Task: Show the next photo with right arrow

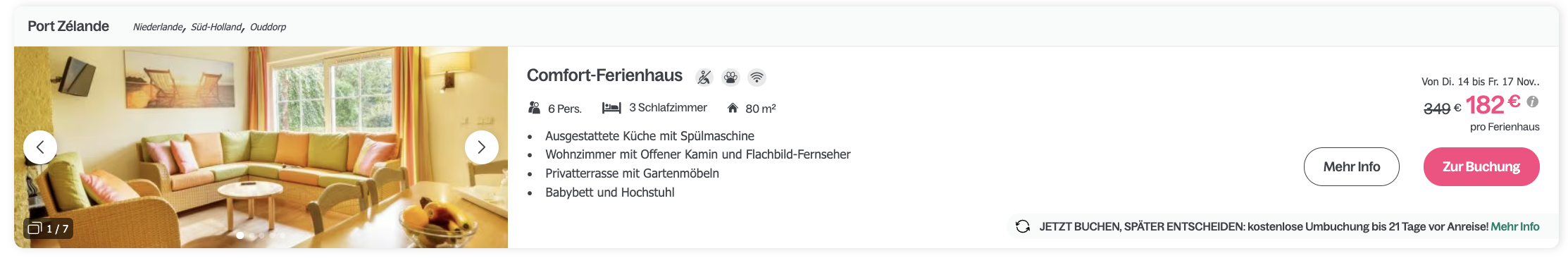Action: [482, 147]
